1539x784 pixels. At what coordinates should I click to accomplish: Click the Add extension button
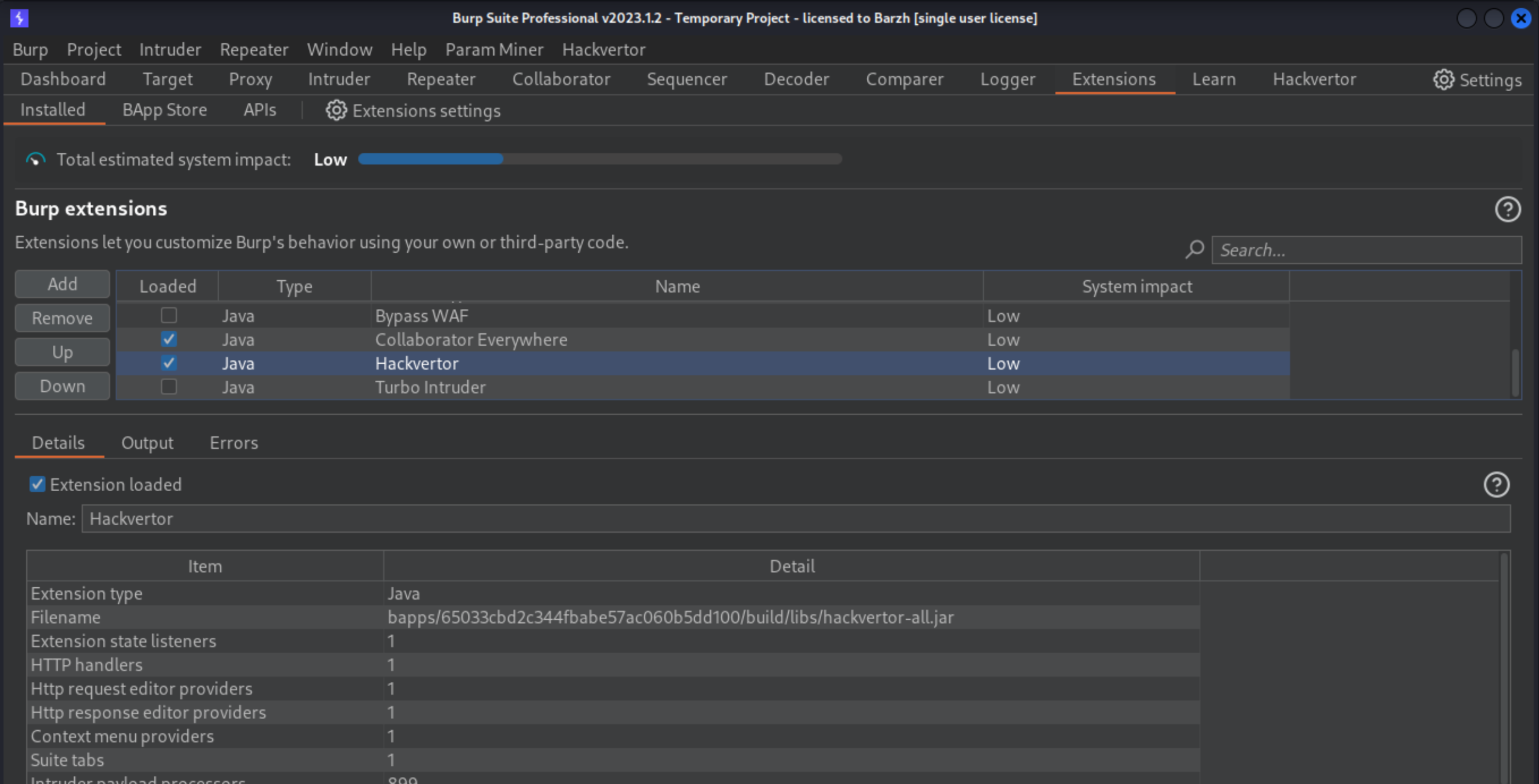[x=62, y=283]
